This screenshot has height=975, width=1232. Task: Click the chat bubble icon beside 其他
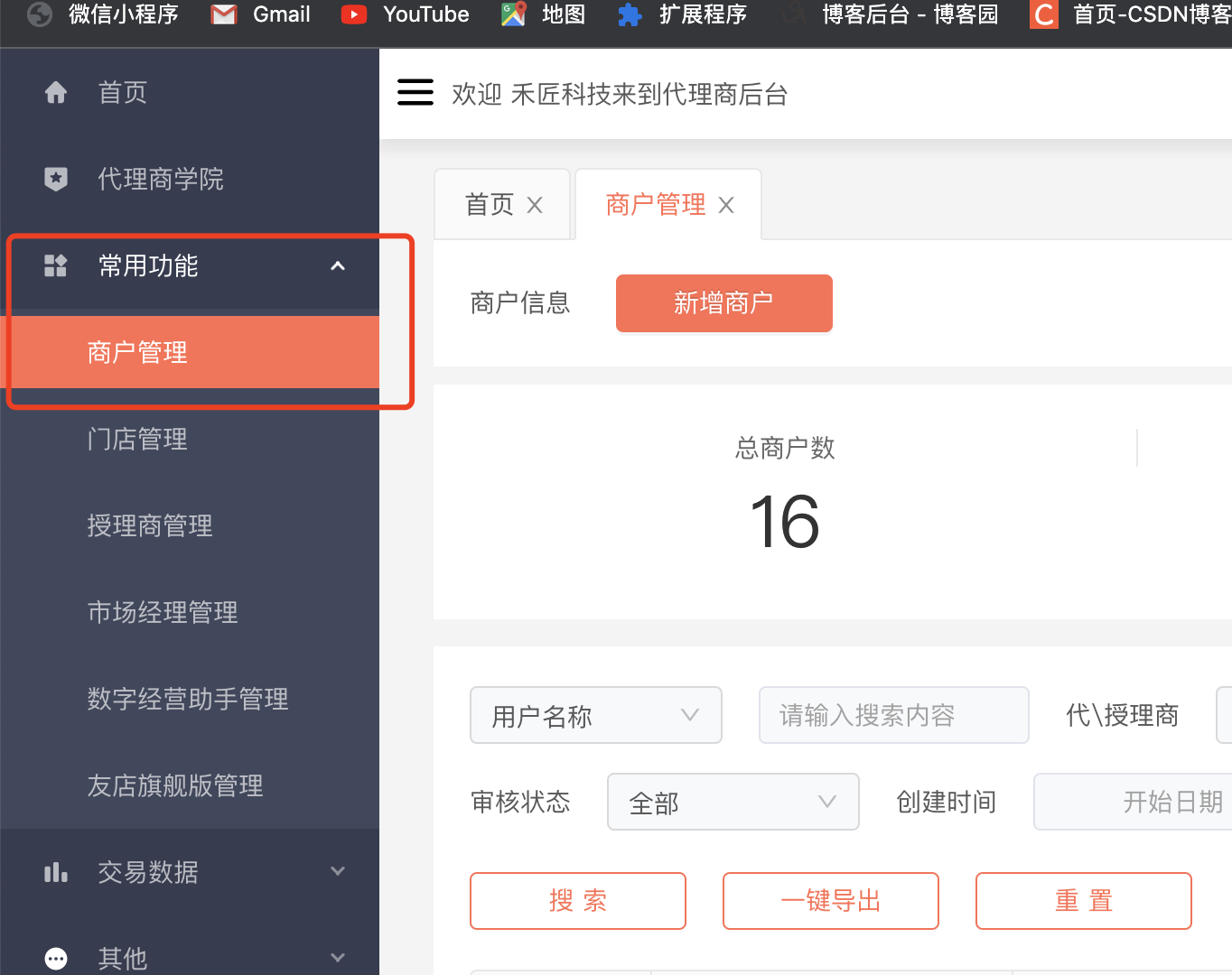(x=56, y=959)
